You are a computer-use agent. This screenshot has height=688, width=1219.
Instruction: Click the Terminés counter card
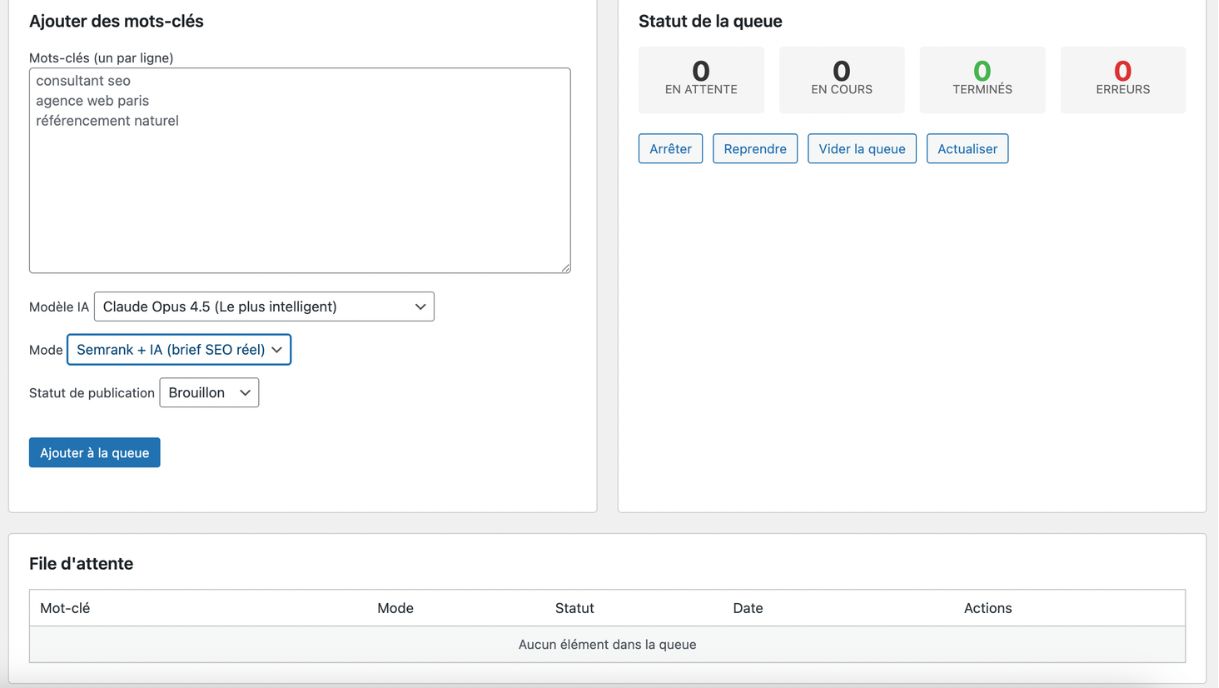coord(983,80)
